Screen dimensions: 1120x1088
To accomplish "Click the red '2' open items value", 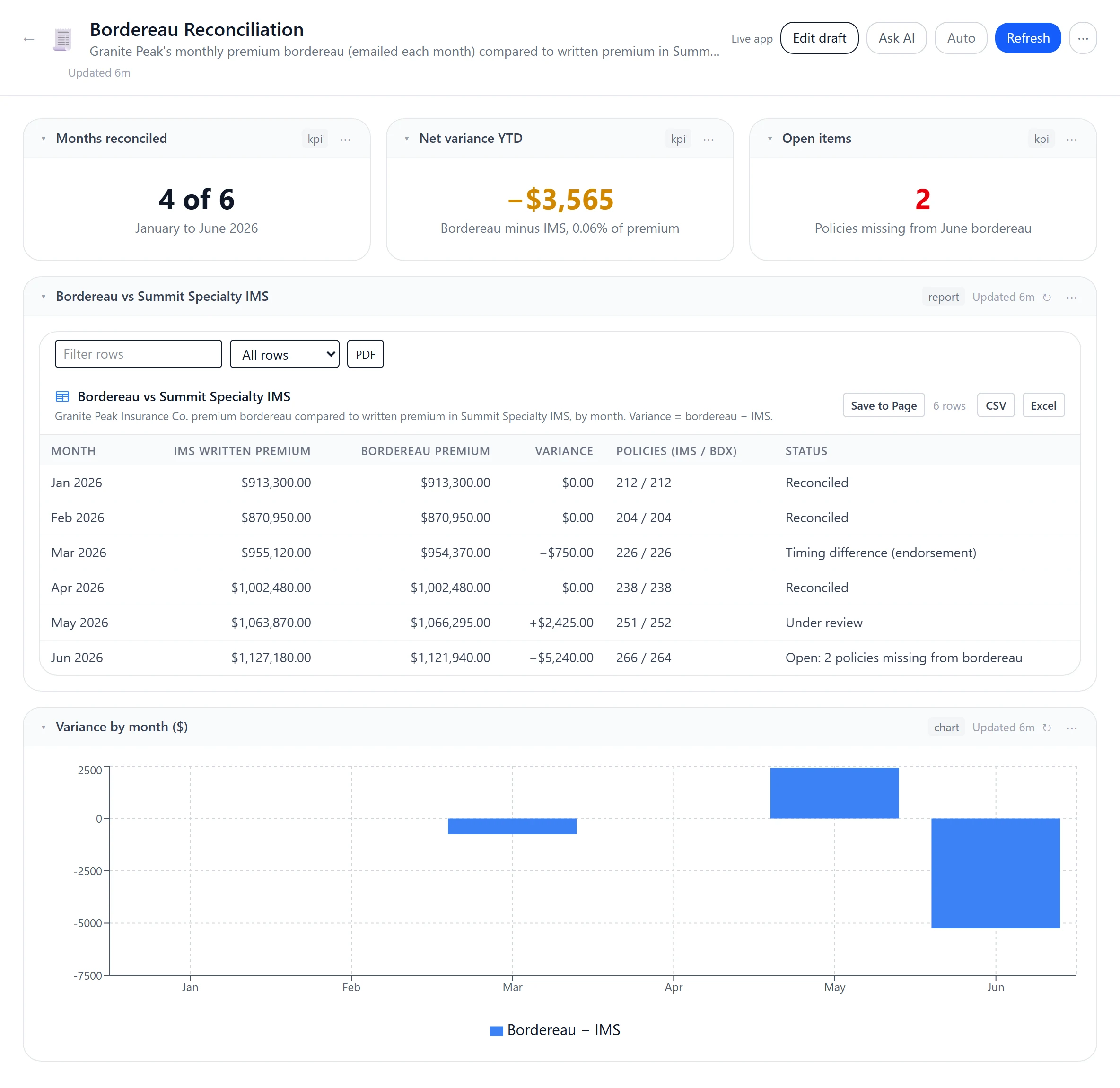I will click(x=923, y=200).
